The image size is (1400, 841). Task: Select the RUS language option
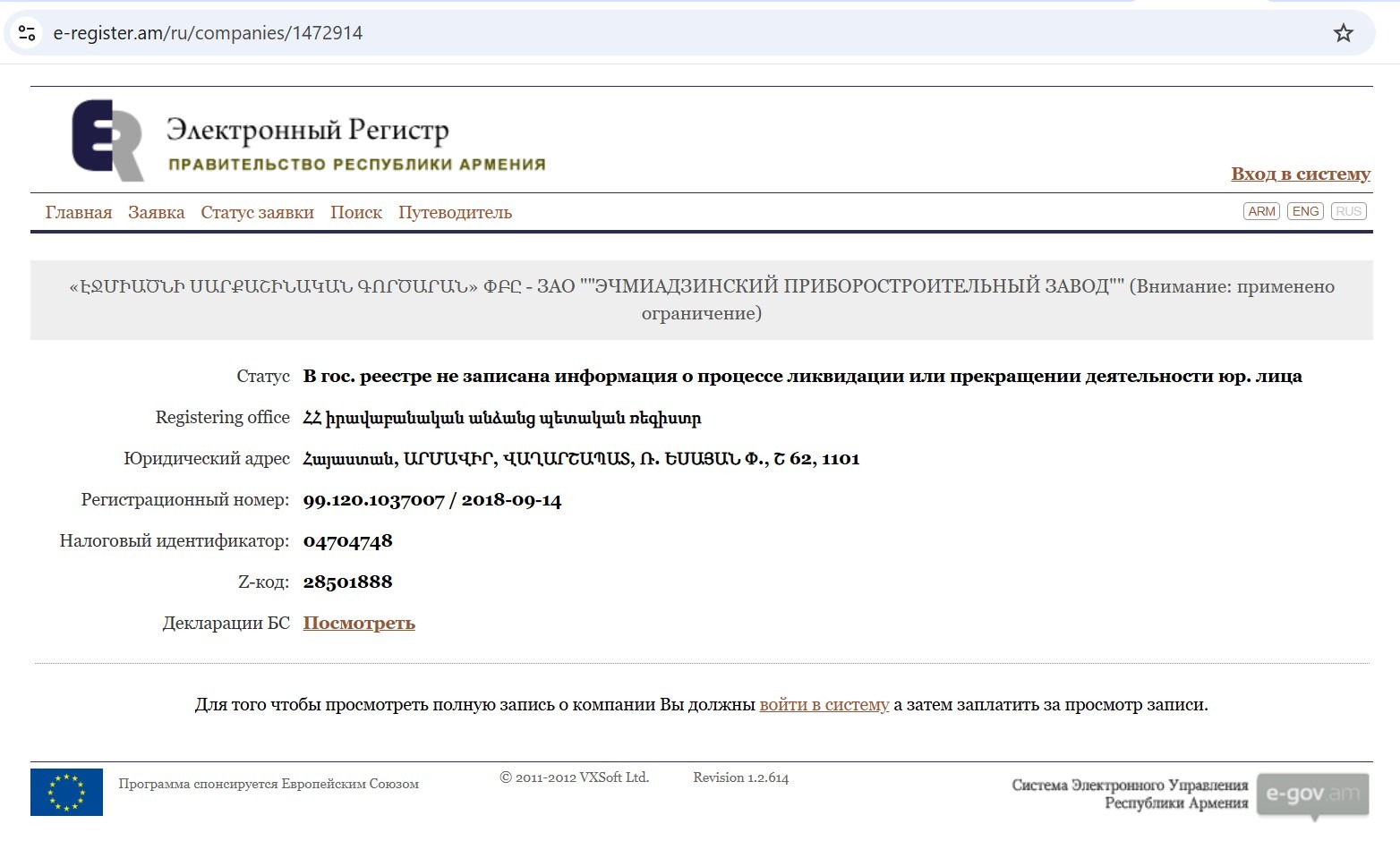(x=1348, y=211)
